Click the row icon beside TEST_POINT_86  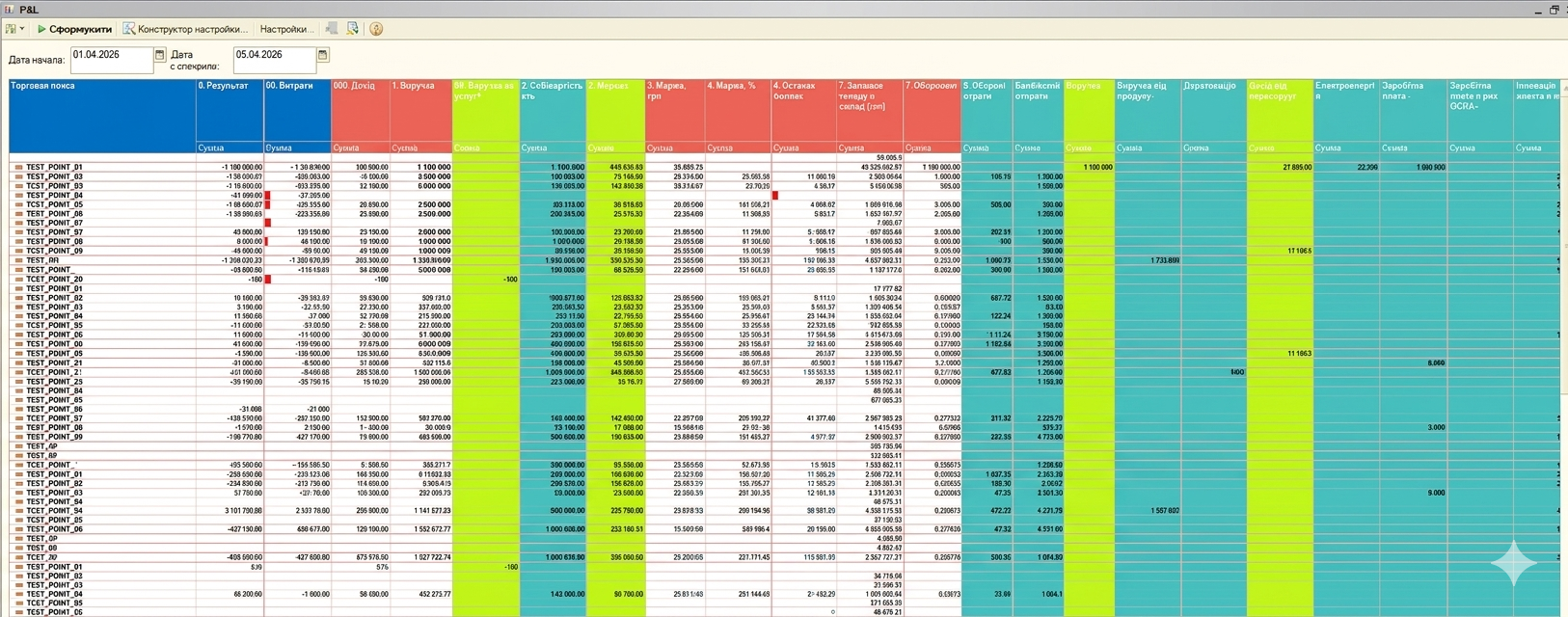pyautogui.click(x=18, y=410)
